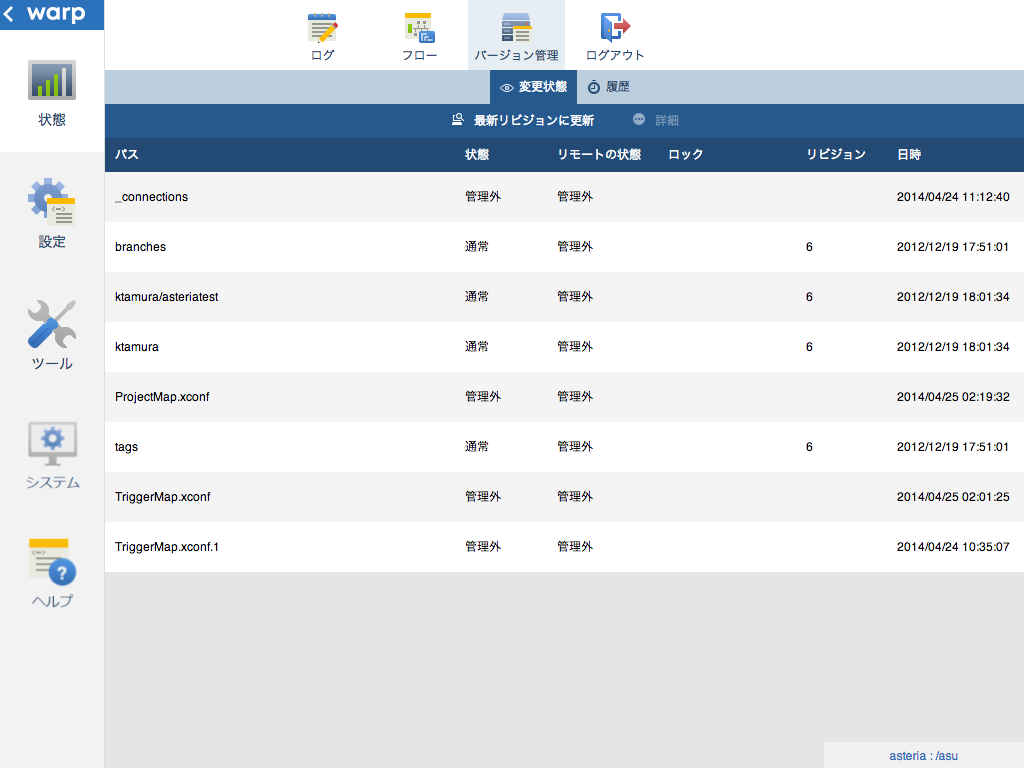Sort by the ロック column header
The image size is (1024, 768).
tap(686, 154)
